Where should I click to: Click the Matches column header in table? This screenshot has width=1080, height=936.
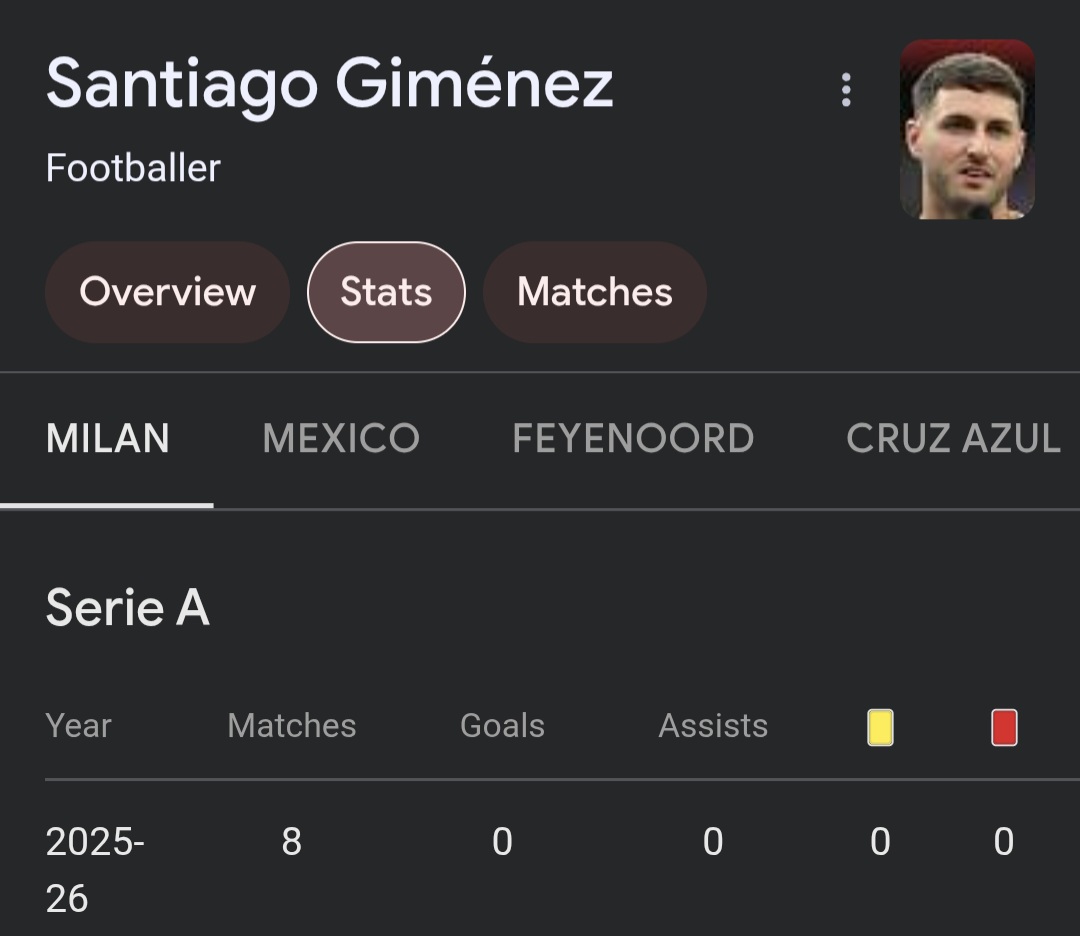pyautogui.click(x=292, y=726)
